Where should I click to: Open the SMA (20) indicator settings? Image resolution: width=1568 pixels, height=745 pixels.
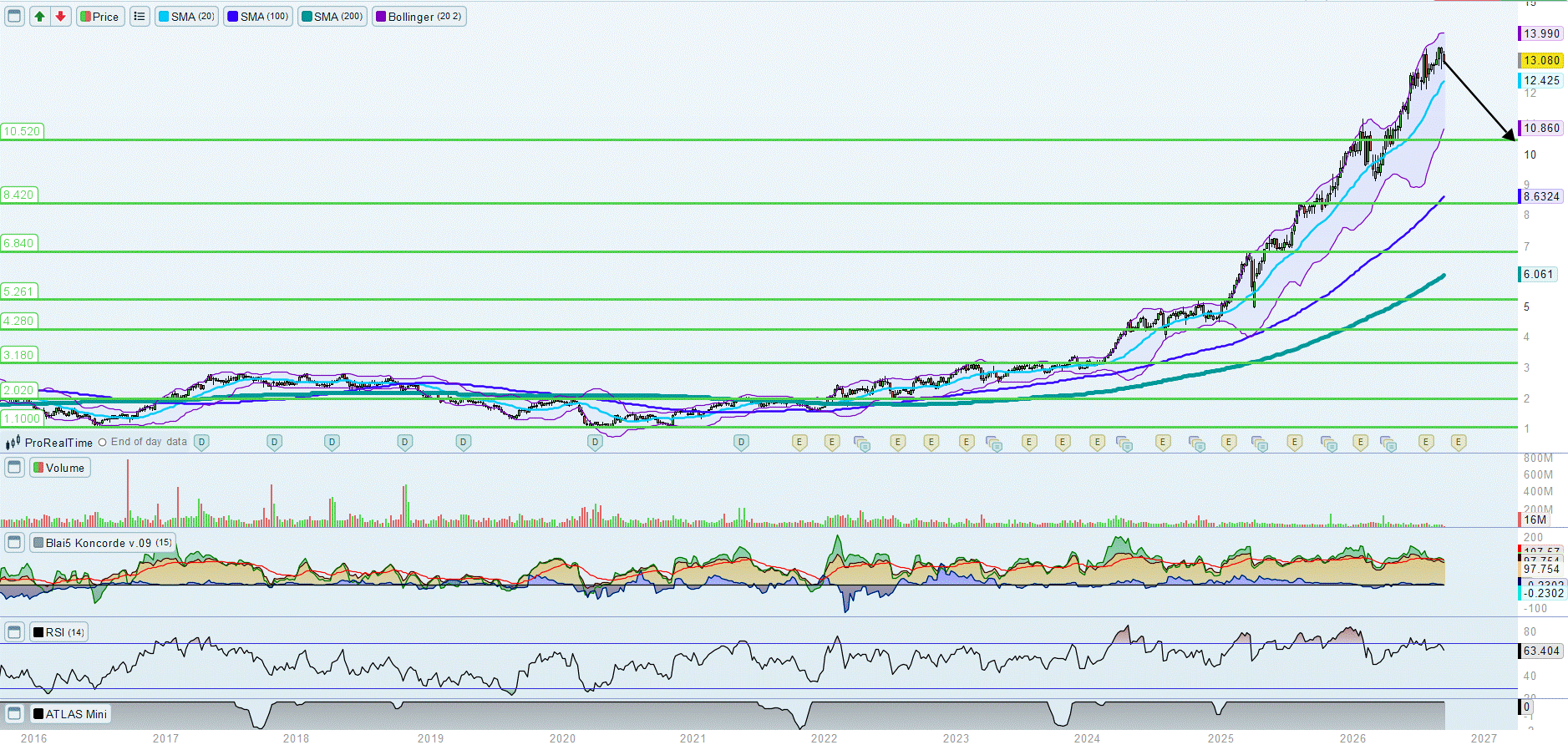(x=187, y=17)
